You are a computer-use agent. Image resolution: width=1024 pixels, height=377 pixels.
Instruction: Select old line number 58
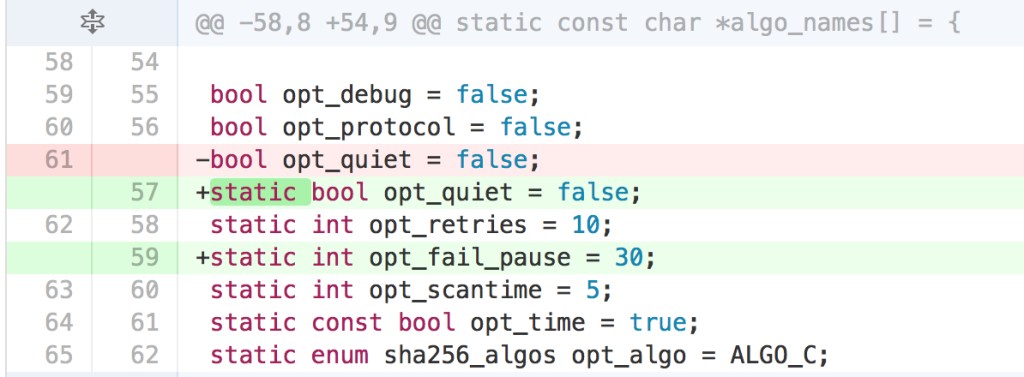[59, 63]
